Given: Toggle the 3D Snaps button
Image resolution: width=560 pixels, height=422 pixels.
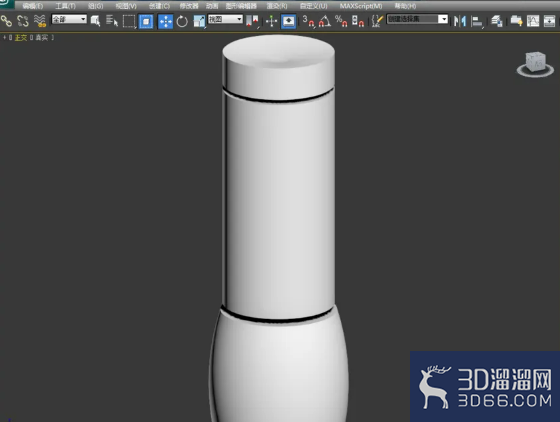Looking at the screenshot, I should [x=309, y=21].
